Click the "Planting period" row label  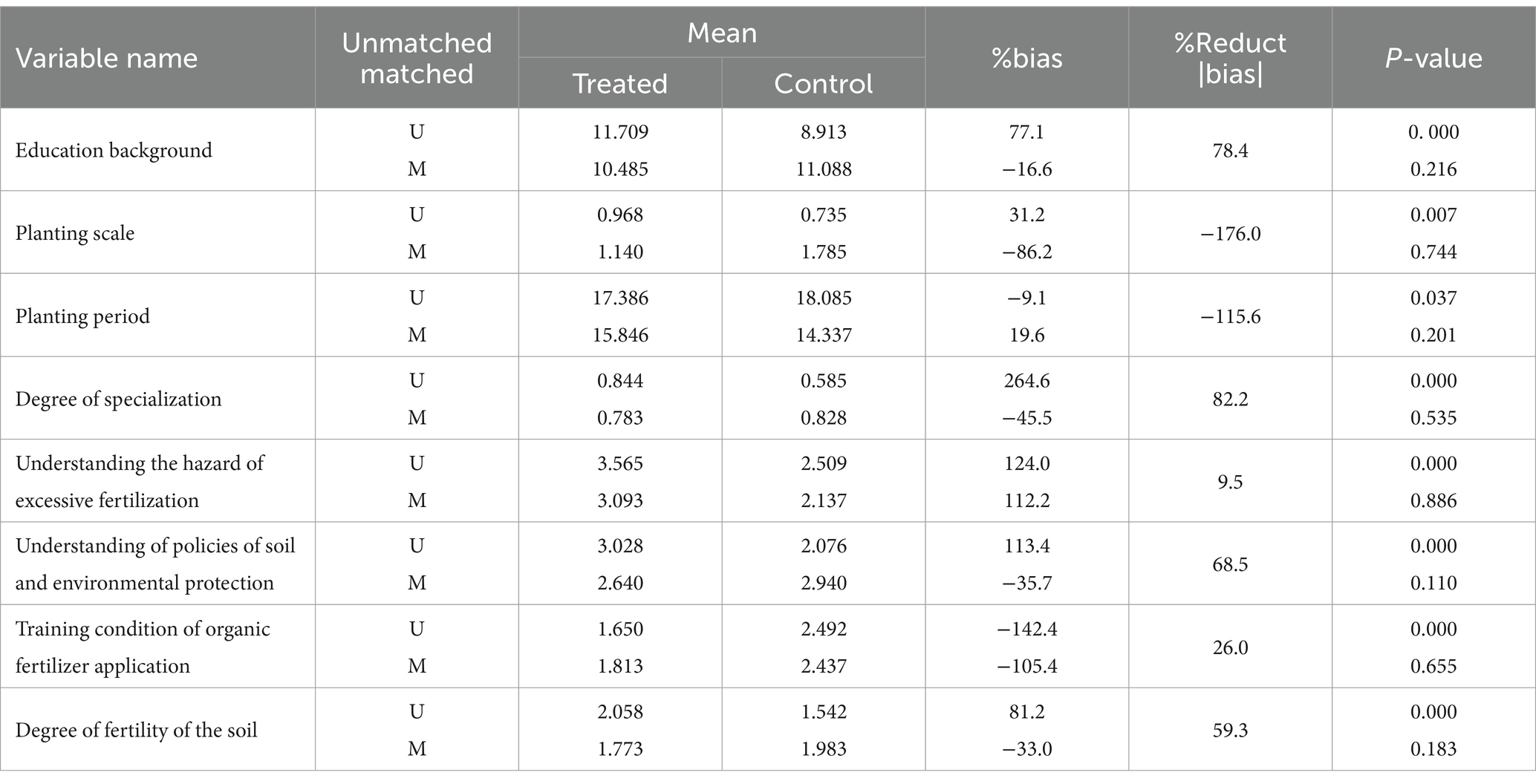tap(82, 317)
